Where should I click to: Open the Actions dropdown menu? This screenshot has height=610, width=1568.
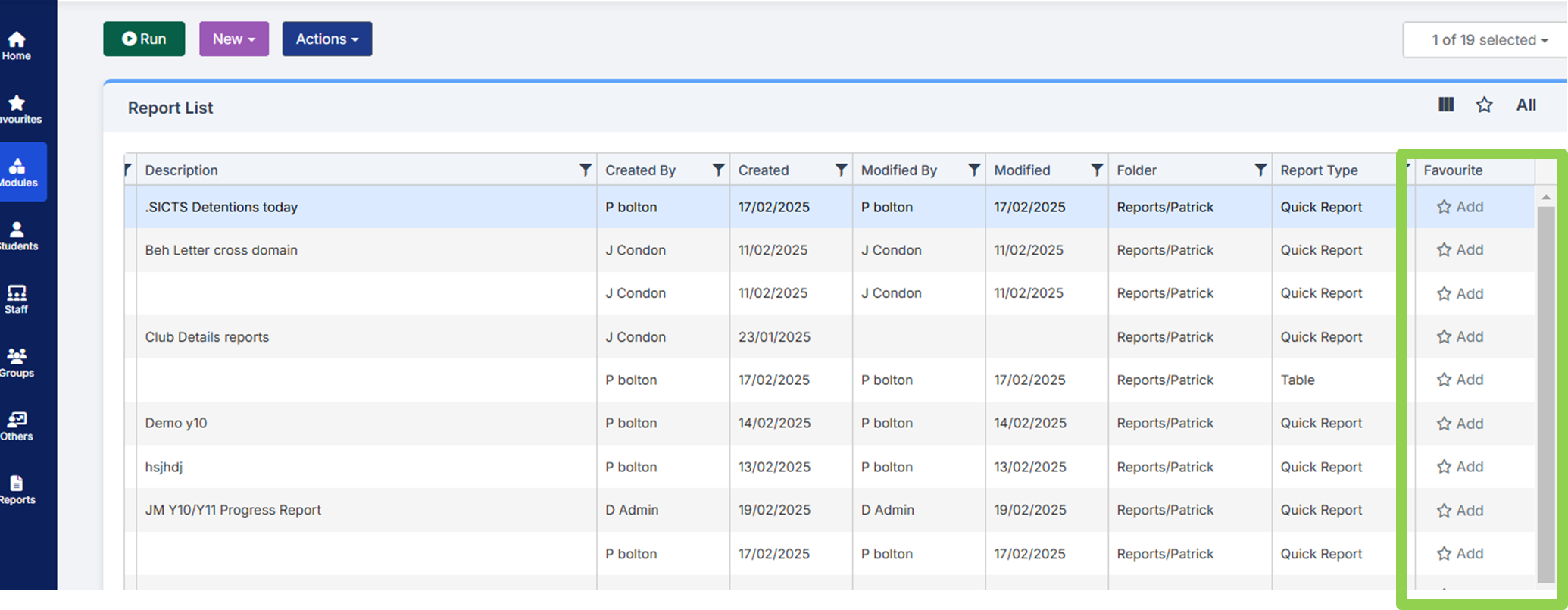(x=326, y=39)
